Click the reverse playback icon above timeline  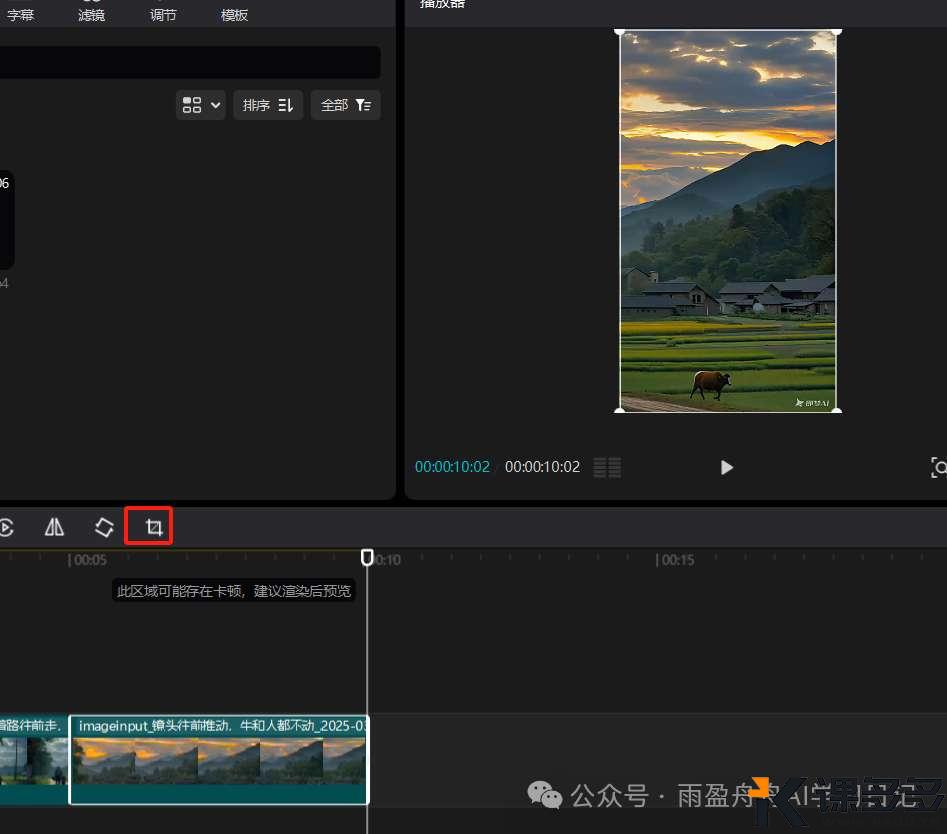coord(6,527)
